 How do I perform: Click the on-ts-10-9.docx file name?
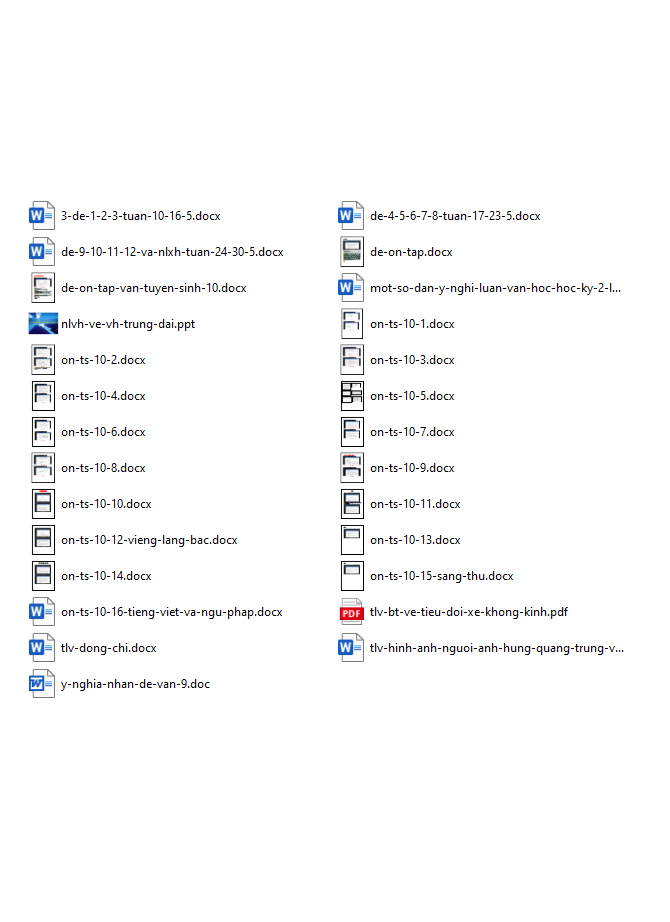tap(412, 468)
